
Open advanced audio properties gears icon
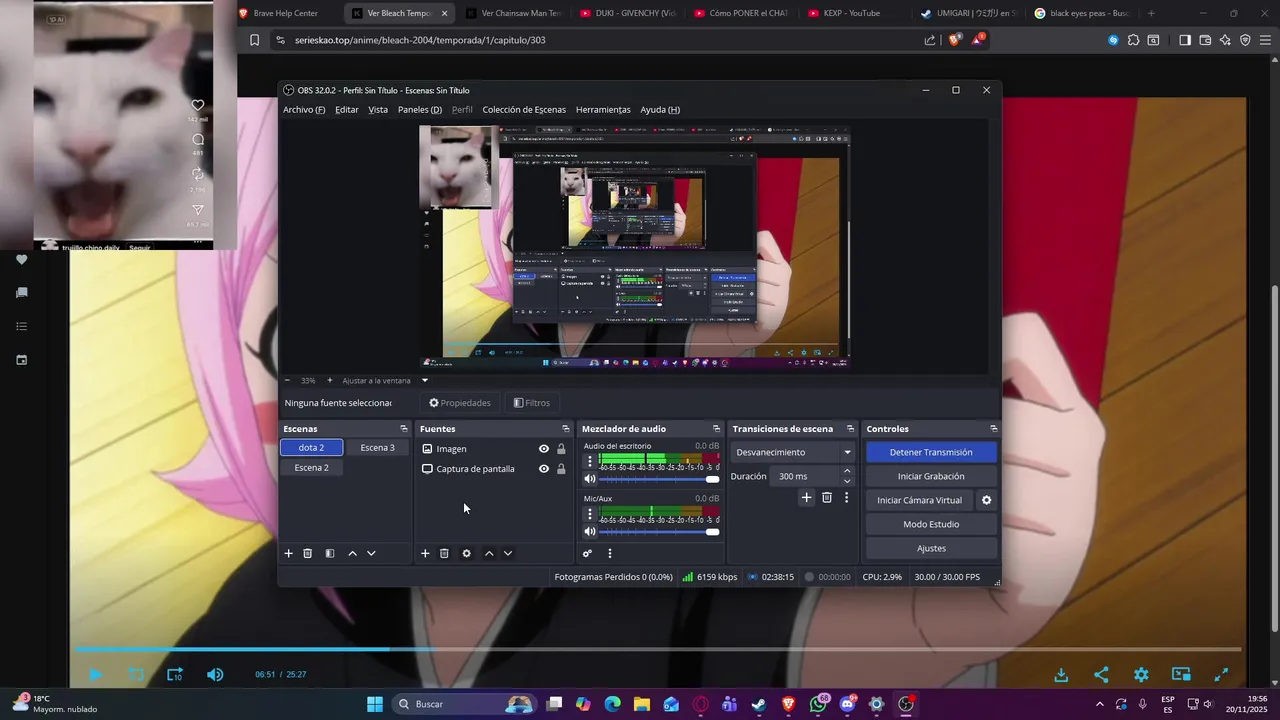[588, 553]
